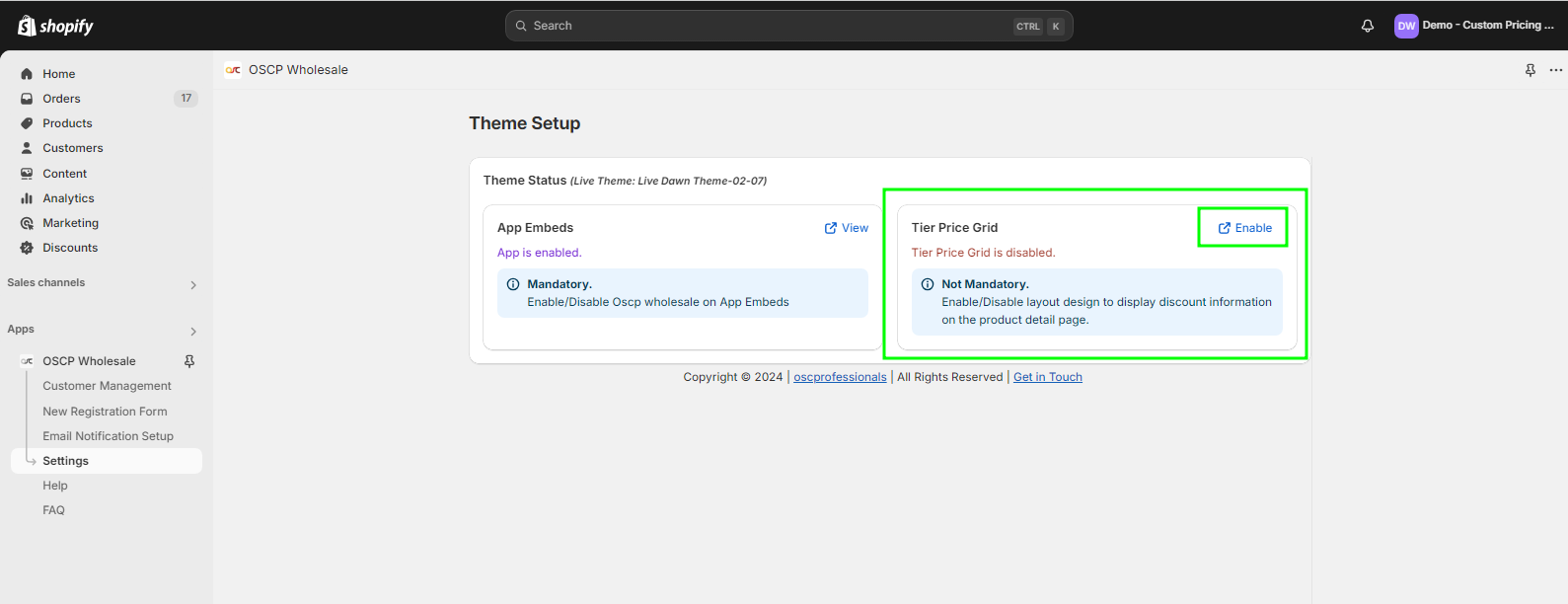Click the OSCP Wholesale logo in the header
This screenshot has height=604, width=1568.
tap(233, 70)
